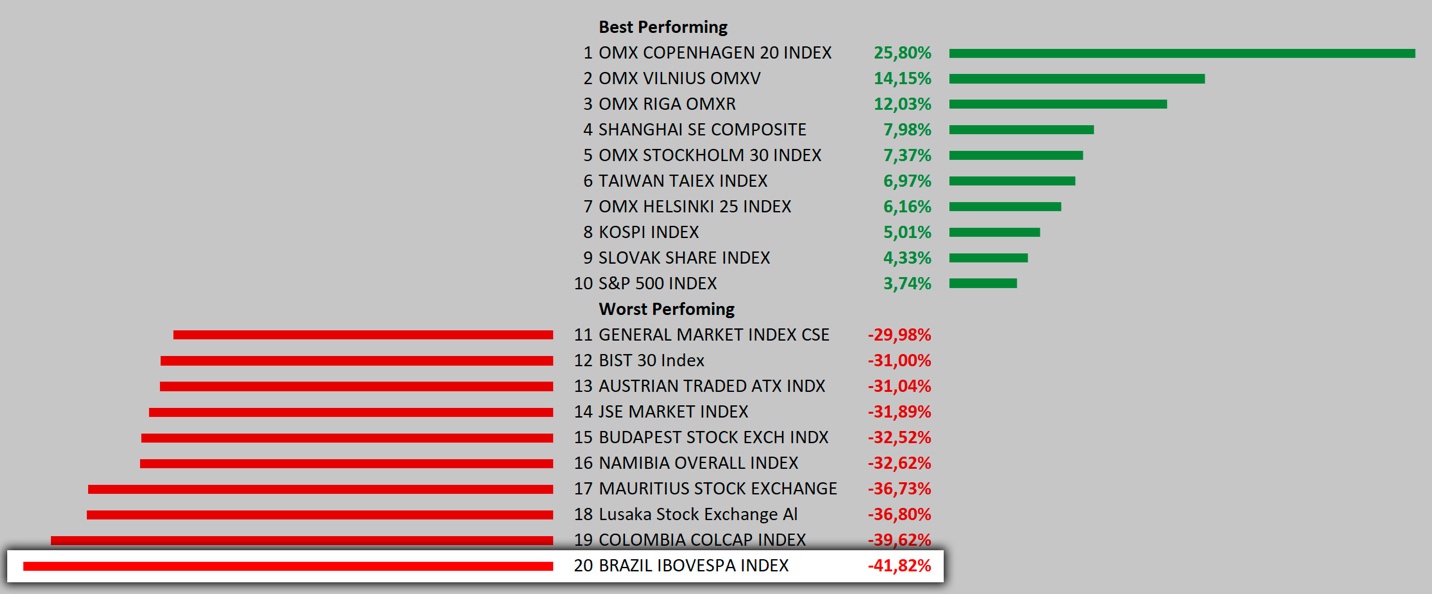This screenshot has width=1432, height=594.
Task: Select the GENERAL MARKET INDEX CSE red bar
Action: pos(363,335)
